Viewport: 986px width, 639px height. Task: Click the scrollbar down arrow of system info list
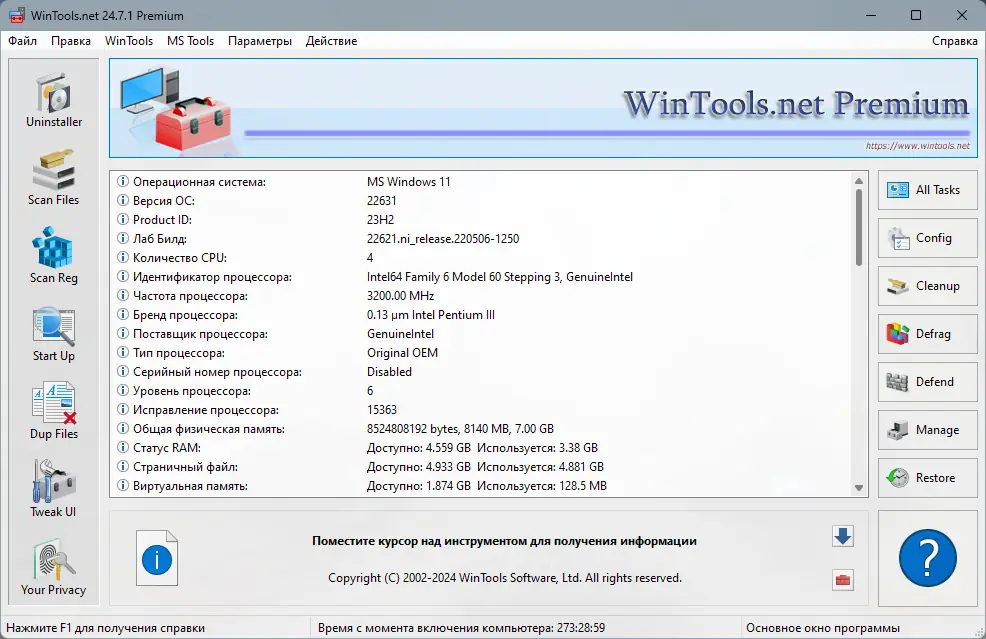click(x=857, y=487)
